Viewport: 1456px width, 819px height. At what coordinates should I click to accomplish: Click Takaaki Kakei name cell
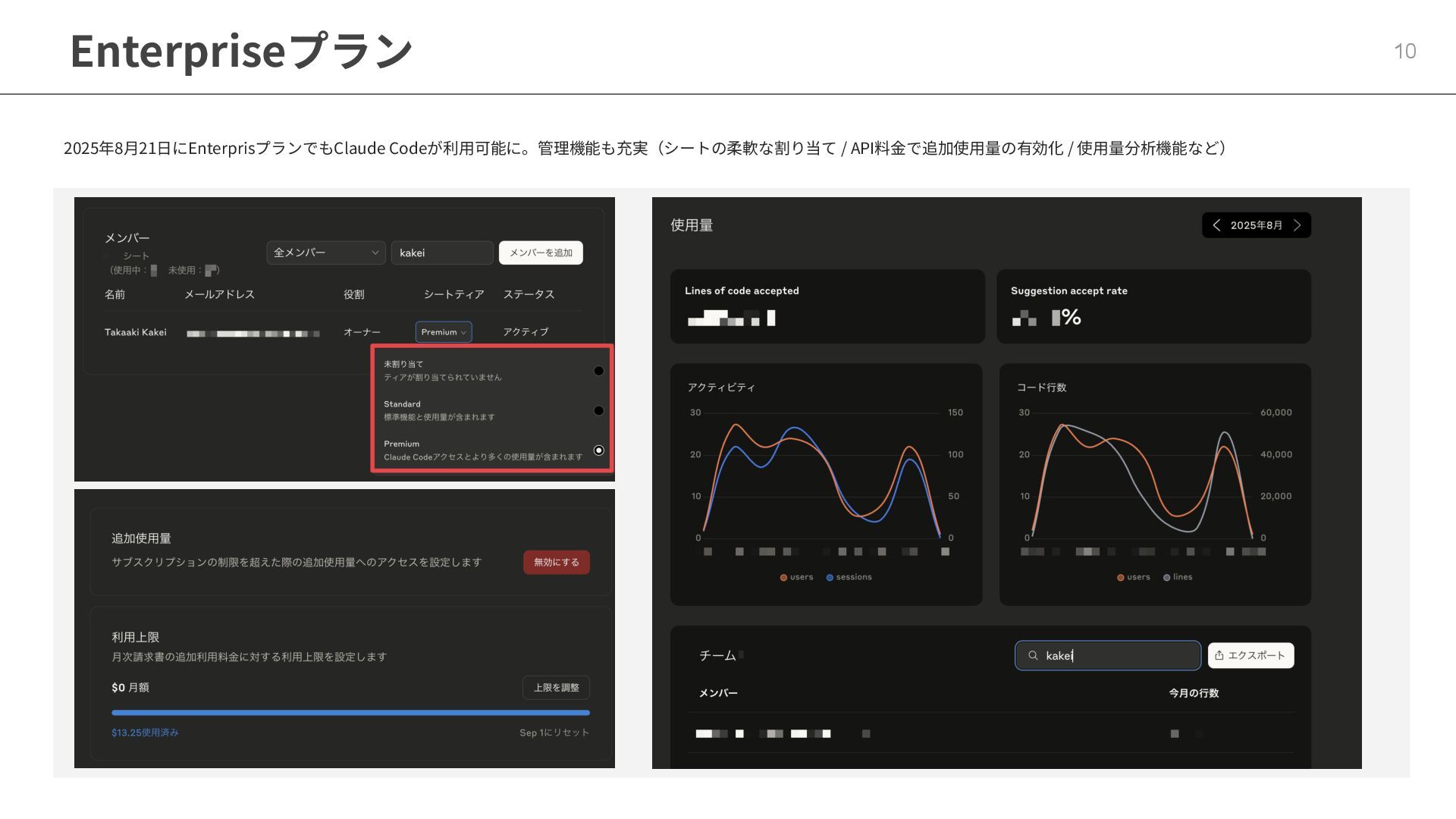click(x=136, y=332)
